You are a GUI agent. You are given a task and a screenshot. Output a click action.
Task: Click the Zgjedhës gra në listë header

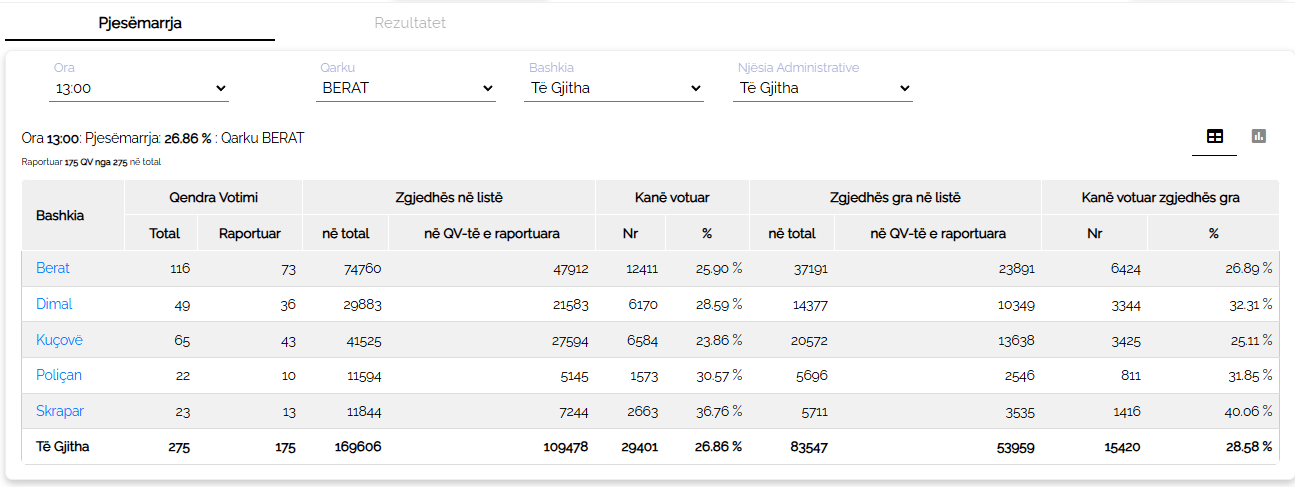pyautogui.click(x=895, y=198)
